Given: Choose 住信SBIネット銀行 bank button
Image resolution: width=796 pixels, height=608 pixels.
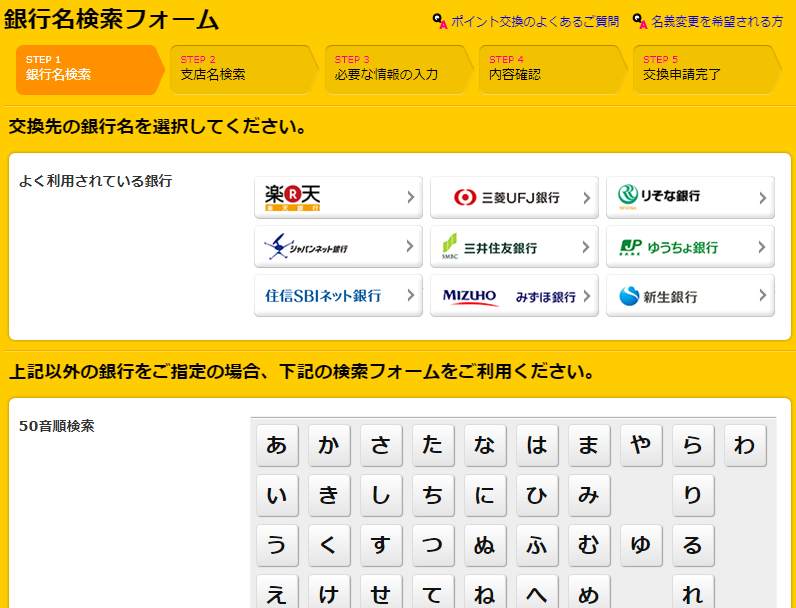Looking at the screenshot, I should 338,295.
